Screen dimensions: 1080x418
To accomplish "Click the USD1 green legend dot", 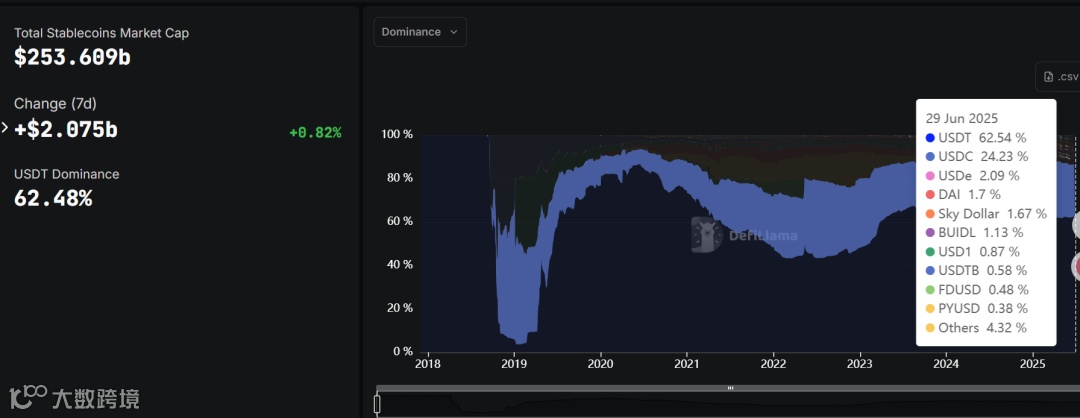I will tap(931, 252).
